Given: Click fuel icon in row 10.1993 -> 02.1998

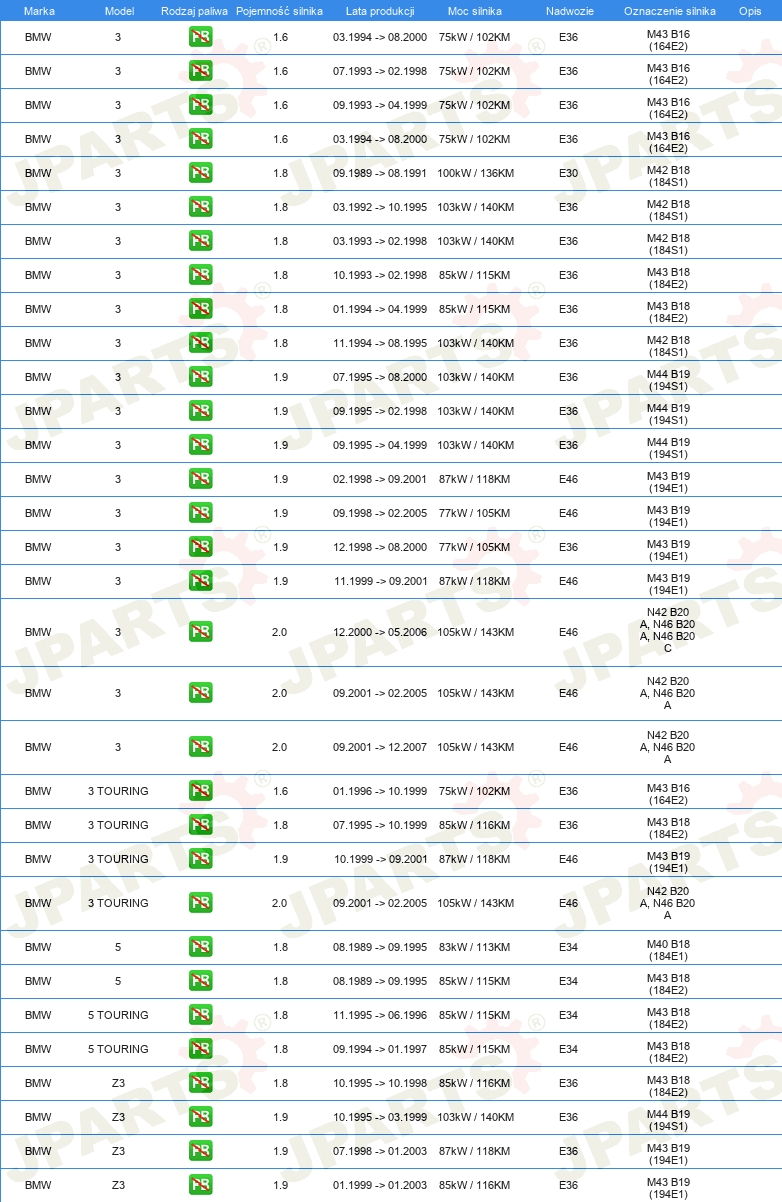Looking at the screenshot, I should pyautogui.click(x=200, y=276).
